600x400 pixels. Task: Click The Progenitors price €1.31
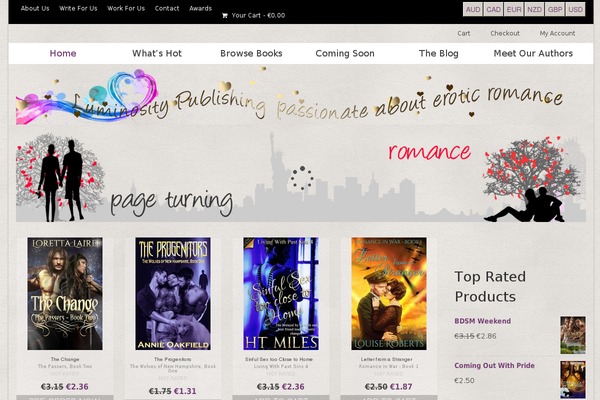pyautogui.click(x=185, y=391)
